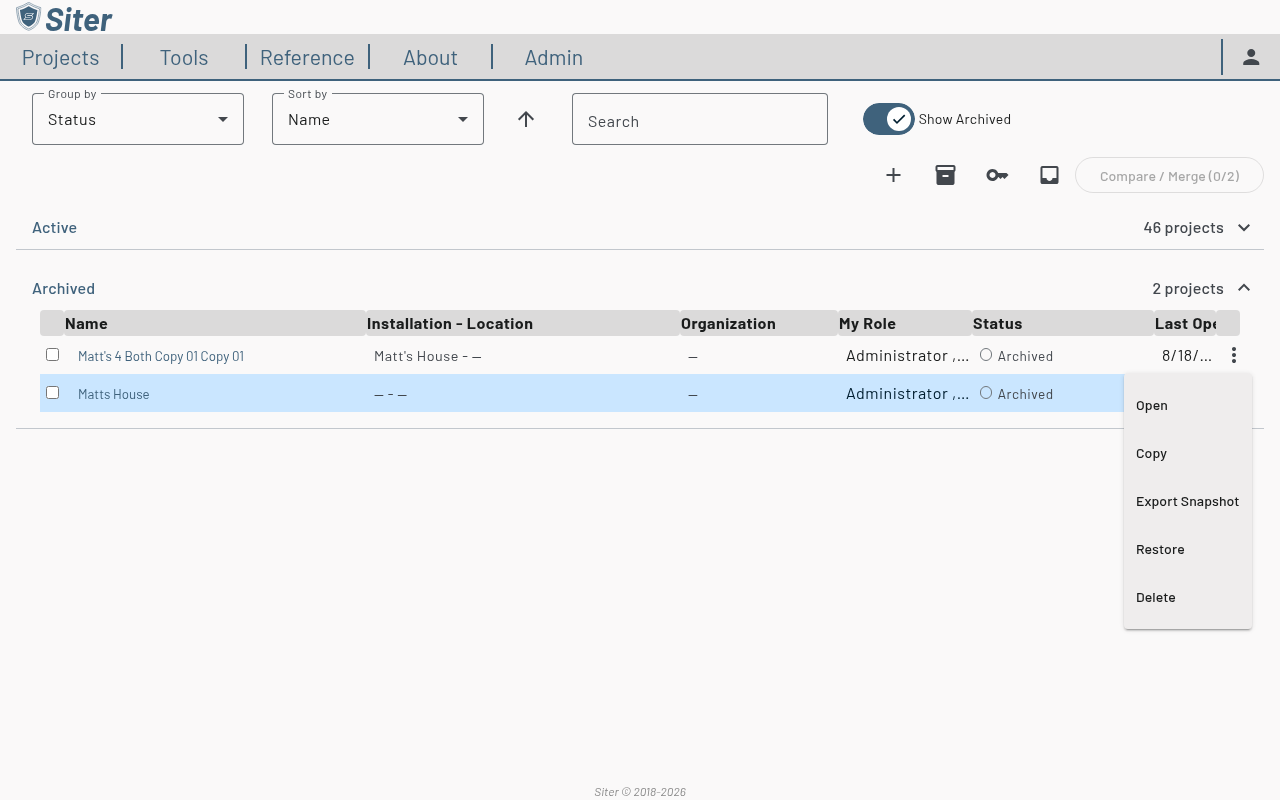
Task: Click the Search input field
Action: click(700, 119)
